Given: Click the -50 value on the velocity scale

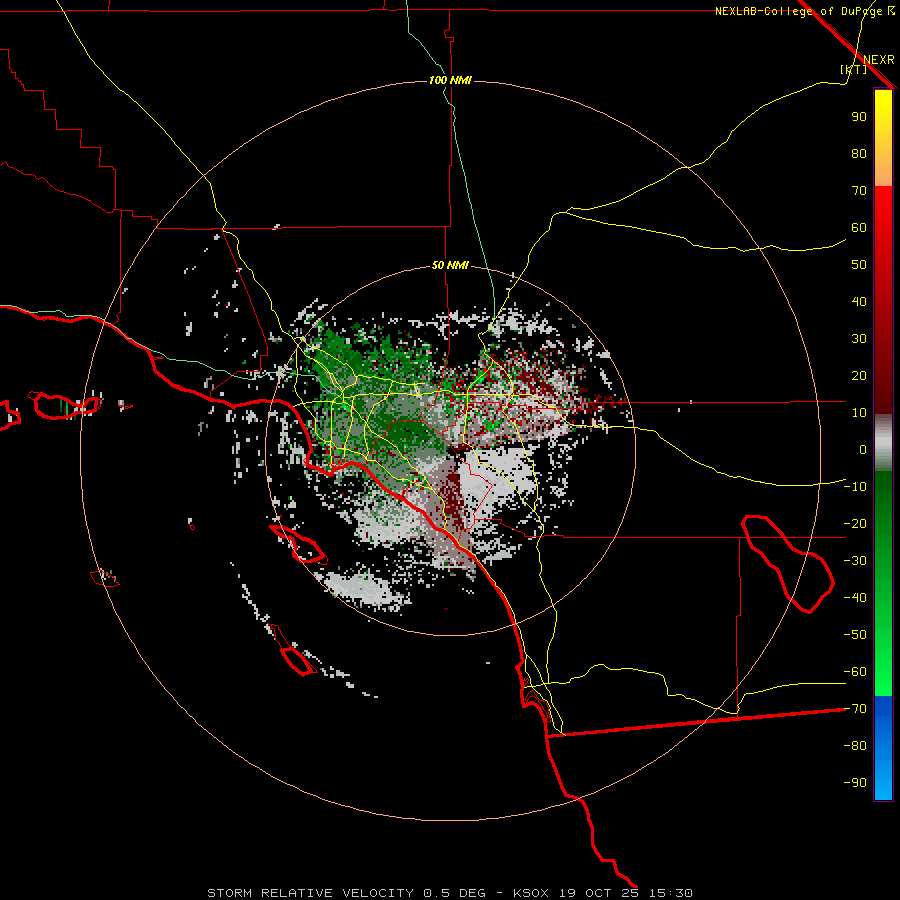Looking at the screenshot, I should coord(855,635).
